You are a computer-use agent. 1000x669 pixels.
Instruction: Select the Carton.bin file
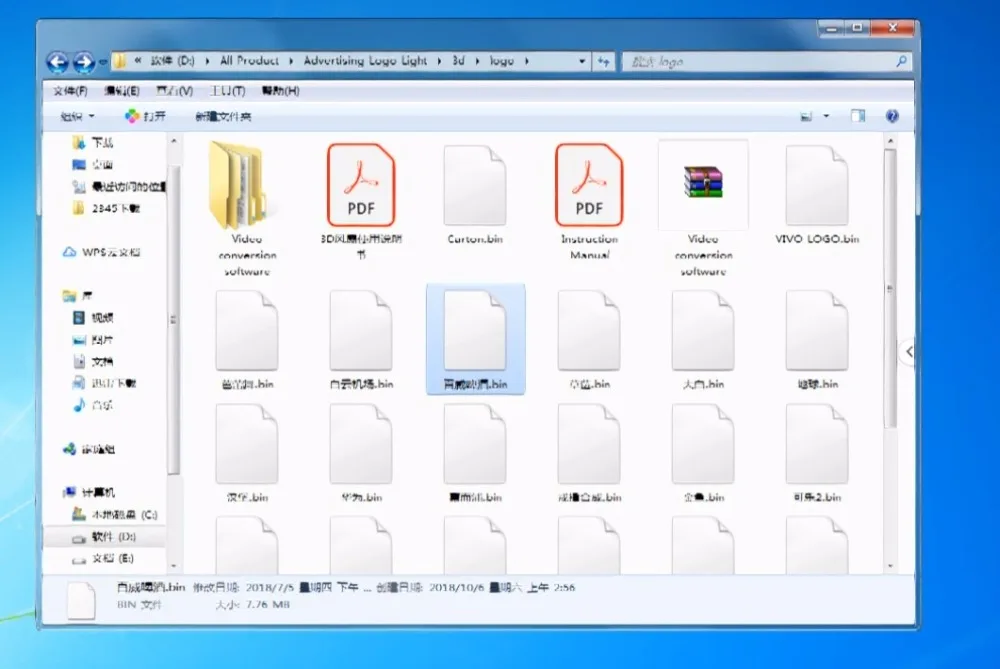pos(475,195)
